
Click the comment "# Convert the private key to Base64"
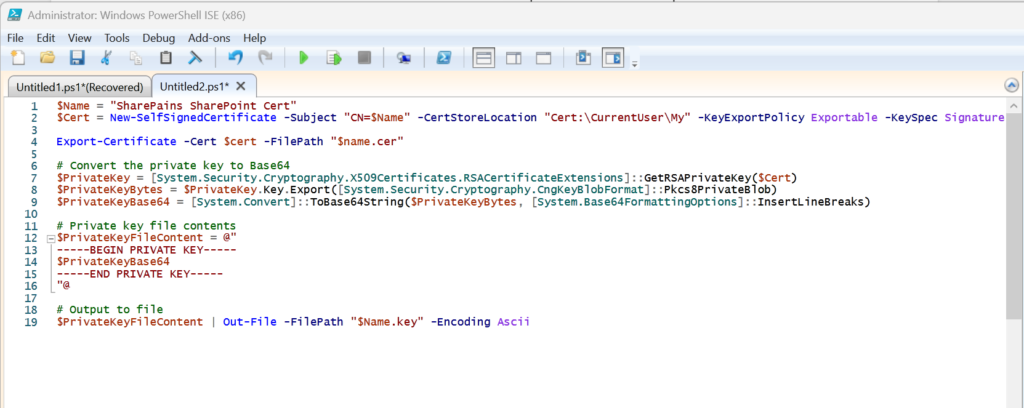coord(173,165)
